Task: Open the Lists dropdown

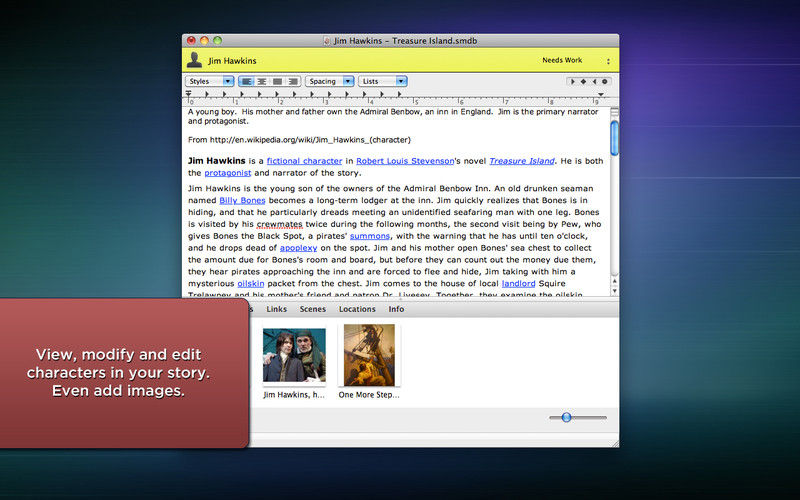Action: tap(383, 81)
